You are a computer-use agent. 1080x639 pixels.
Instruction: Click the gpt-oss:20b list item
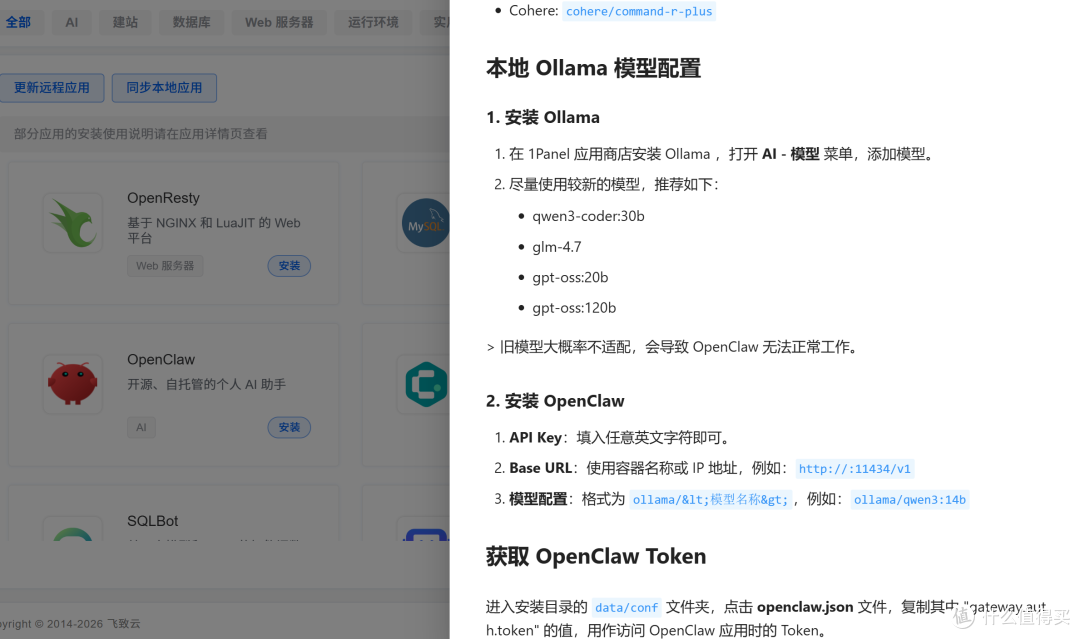(x=570, y=277)
